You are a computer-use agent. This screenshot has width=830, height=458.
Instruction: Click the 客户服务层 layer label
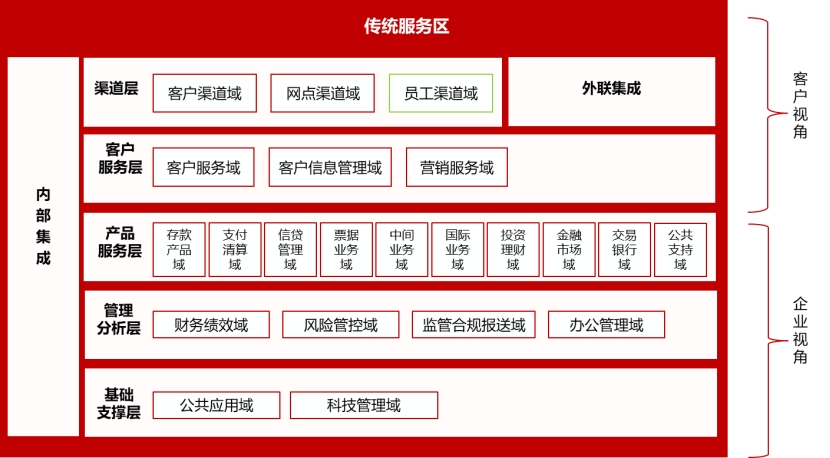click(x=120, y=158)
